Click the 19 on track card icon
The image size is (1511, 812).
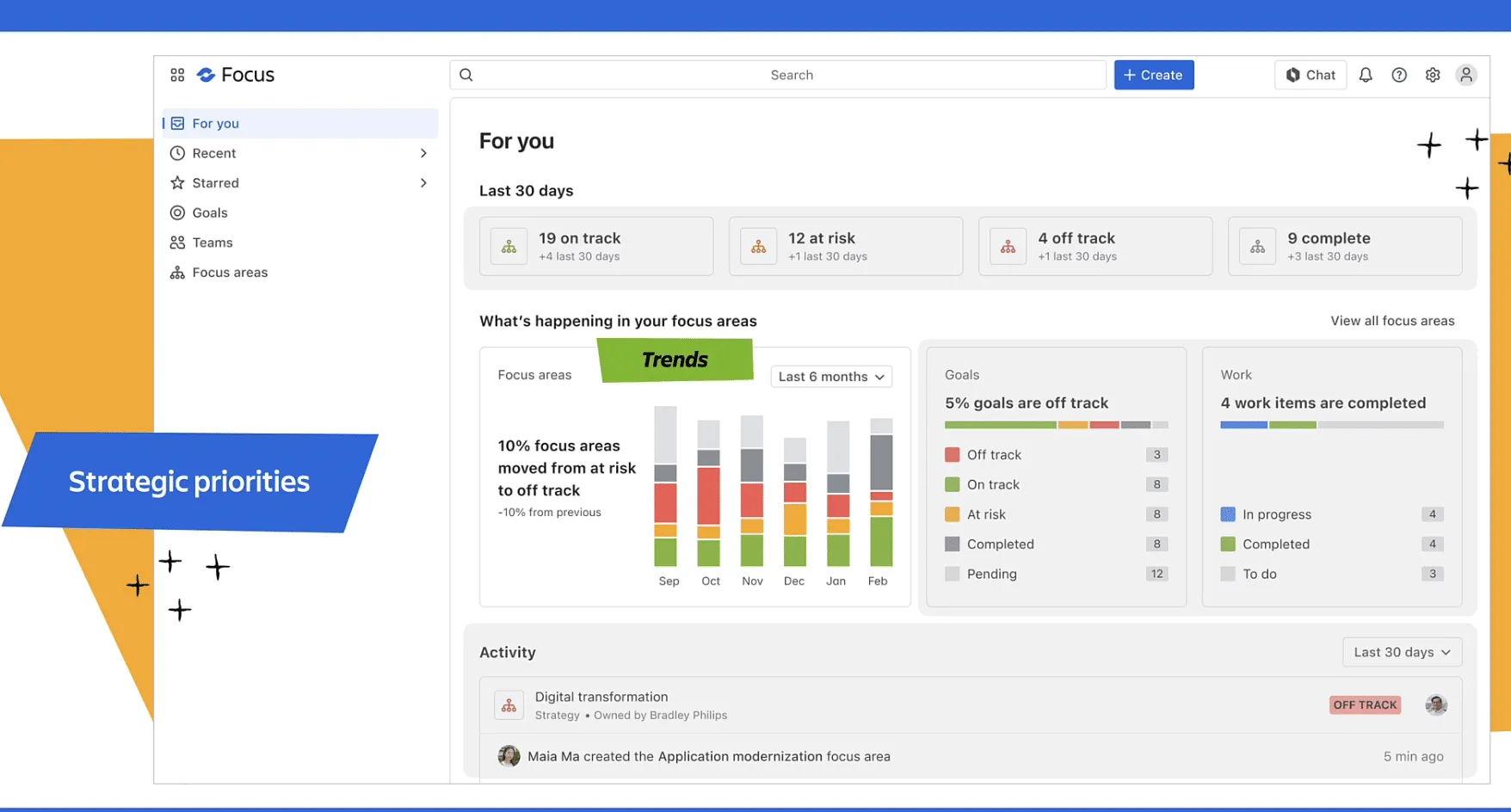click(x=509, y=247)
